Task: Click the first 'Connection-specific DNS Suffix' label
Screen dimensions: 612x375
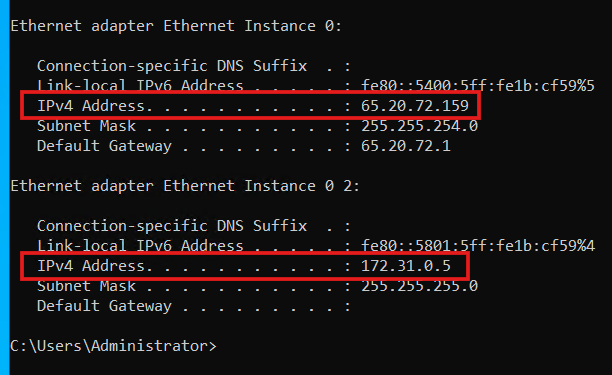Action: point(172,66)
